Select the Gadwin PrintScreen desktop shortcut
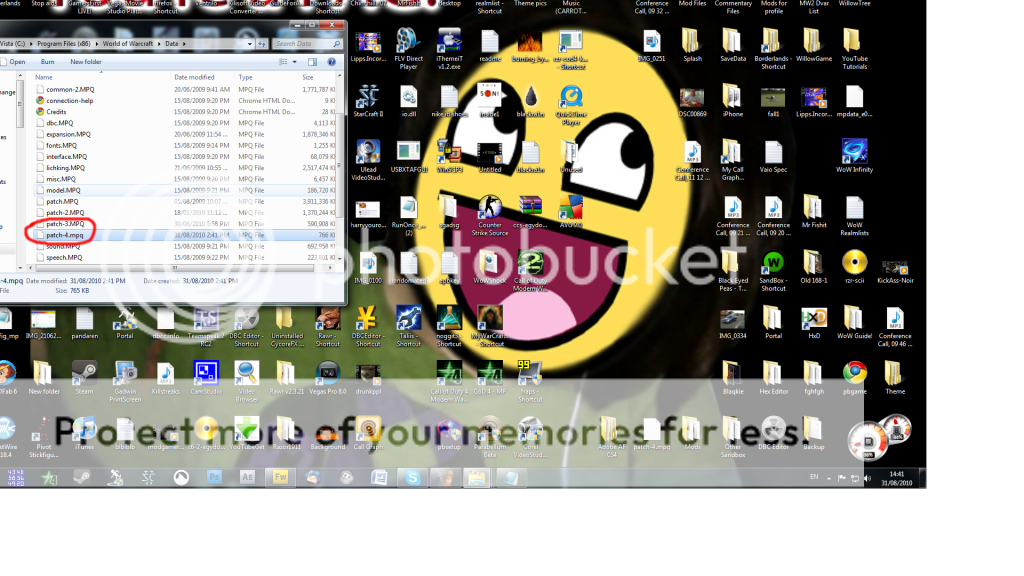The width and height of the screenshot is (1024, 576). 125,382
